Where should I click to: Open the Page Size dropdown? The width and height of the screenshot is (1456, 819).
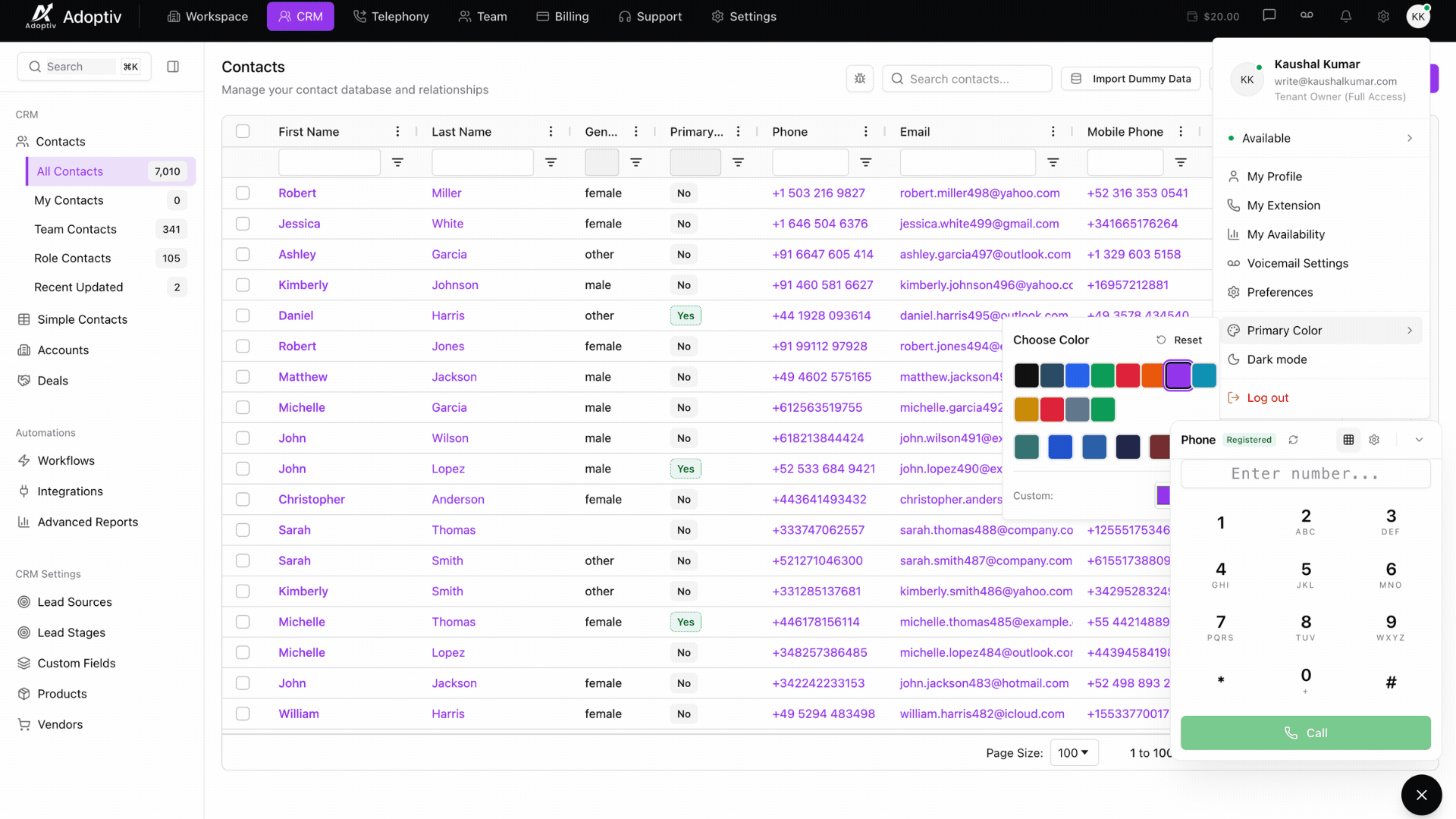pyautogui.click(x=1073, y=752)
